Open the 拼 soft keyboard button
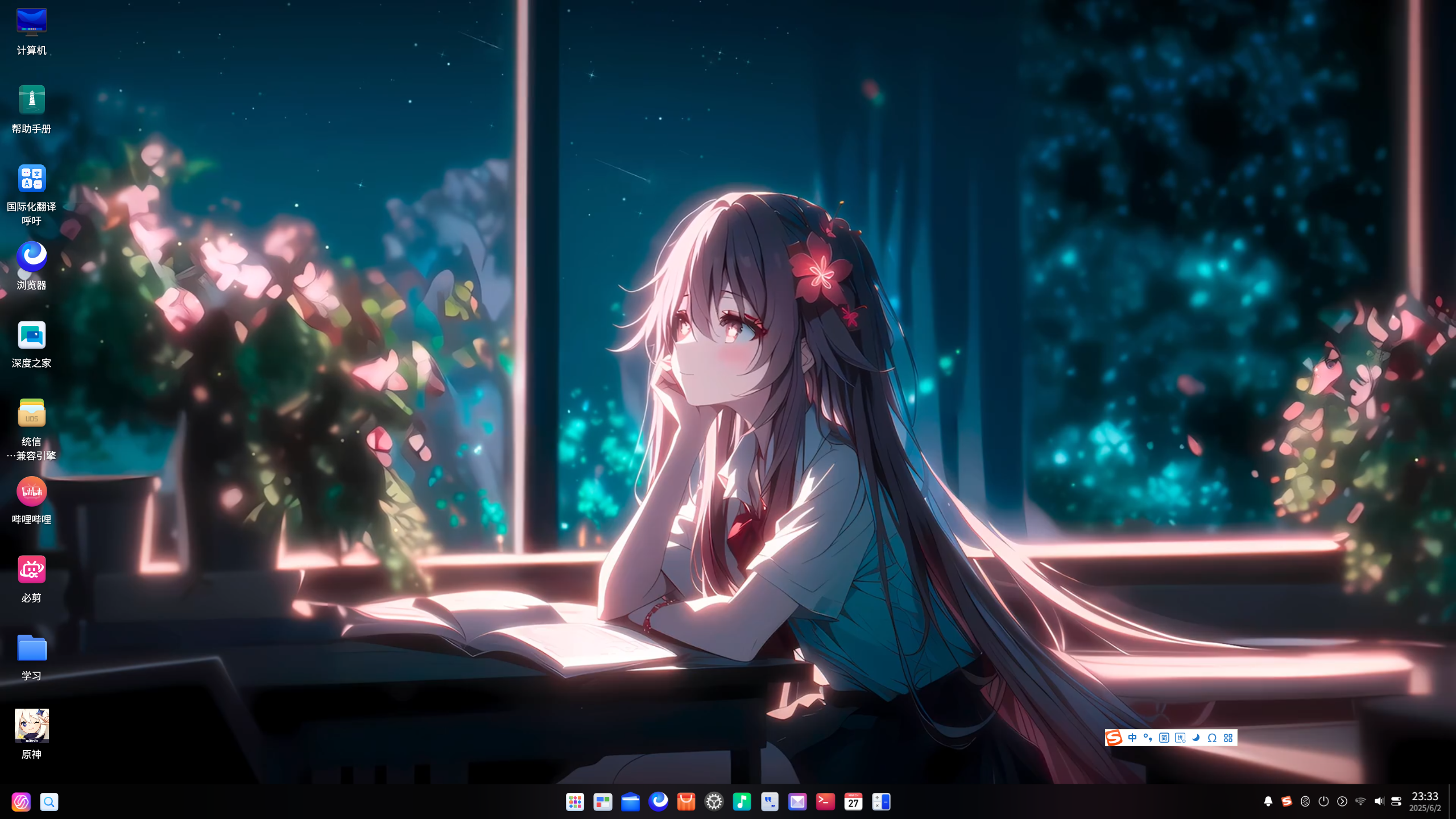Viewport: 1456px width, 819px height. (x=1180, y=738)
